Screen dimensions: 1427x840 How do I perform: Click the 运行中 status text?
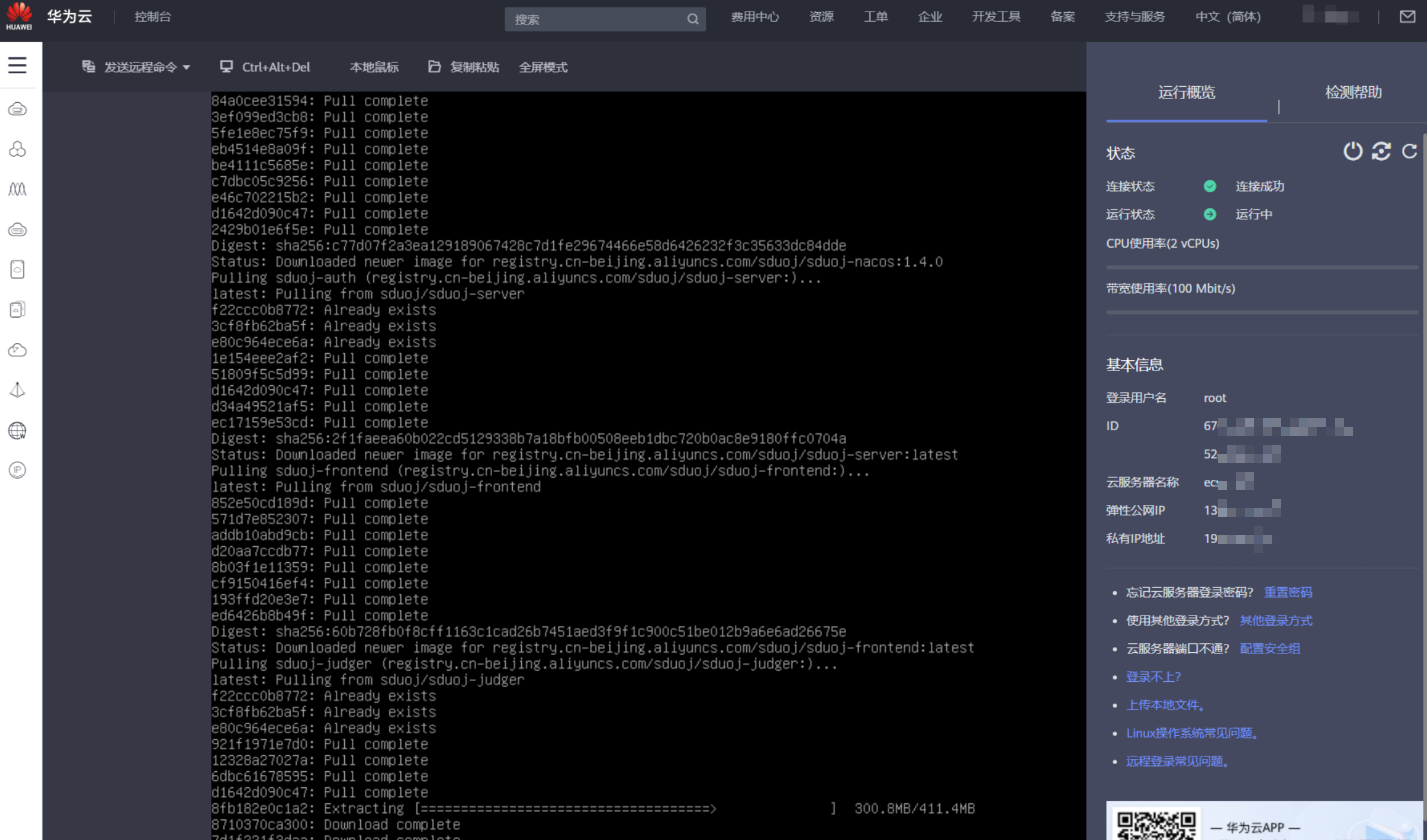click(x=1253, y=215)
